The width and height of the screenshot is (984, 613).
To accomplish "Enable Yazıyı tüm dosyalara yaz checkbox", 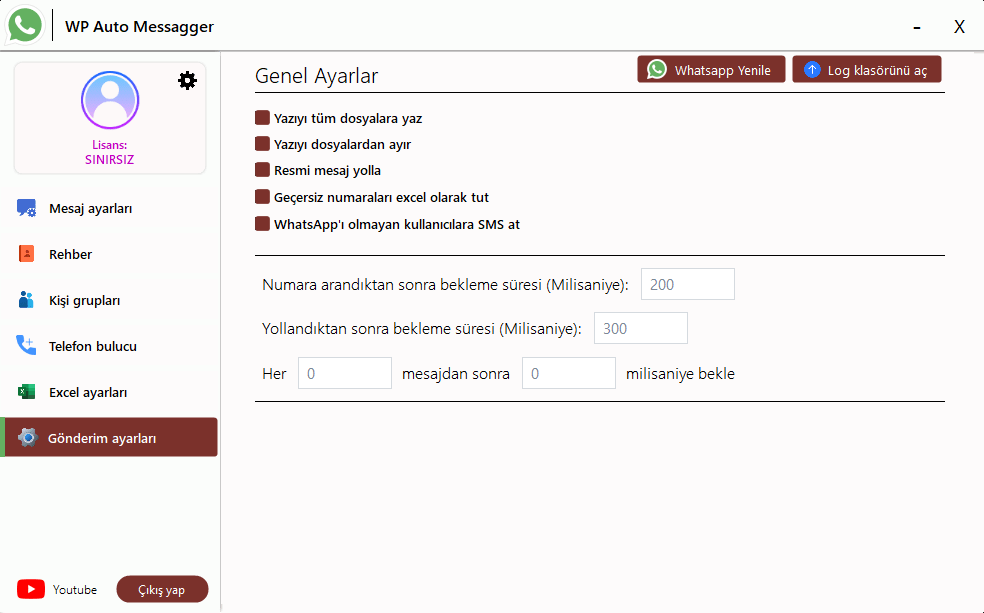I will click(262, 117).
